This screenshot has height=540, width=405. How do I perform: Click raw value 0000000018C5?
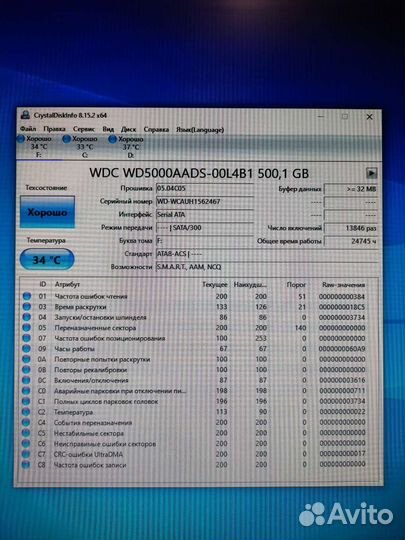click(x=342, y=307)
